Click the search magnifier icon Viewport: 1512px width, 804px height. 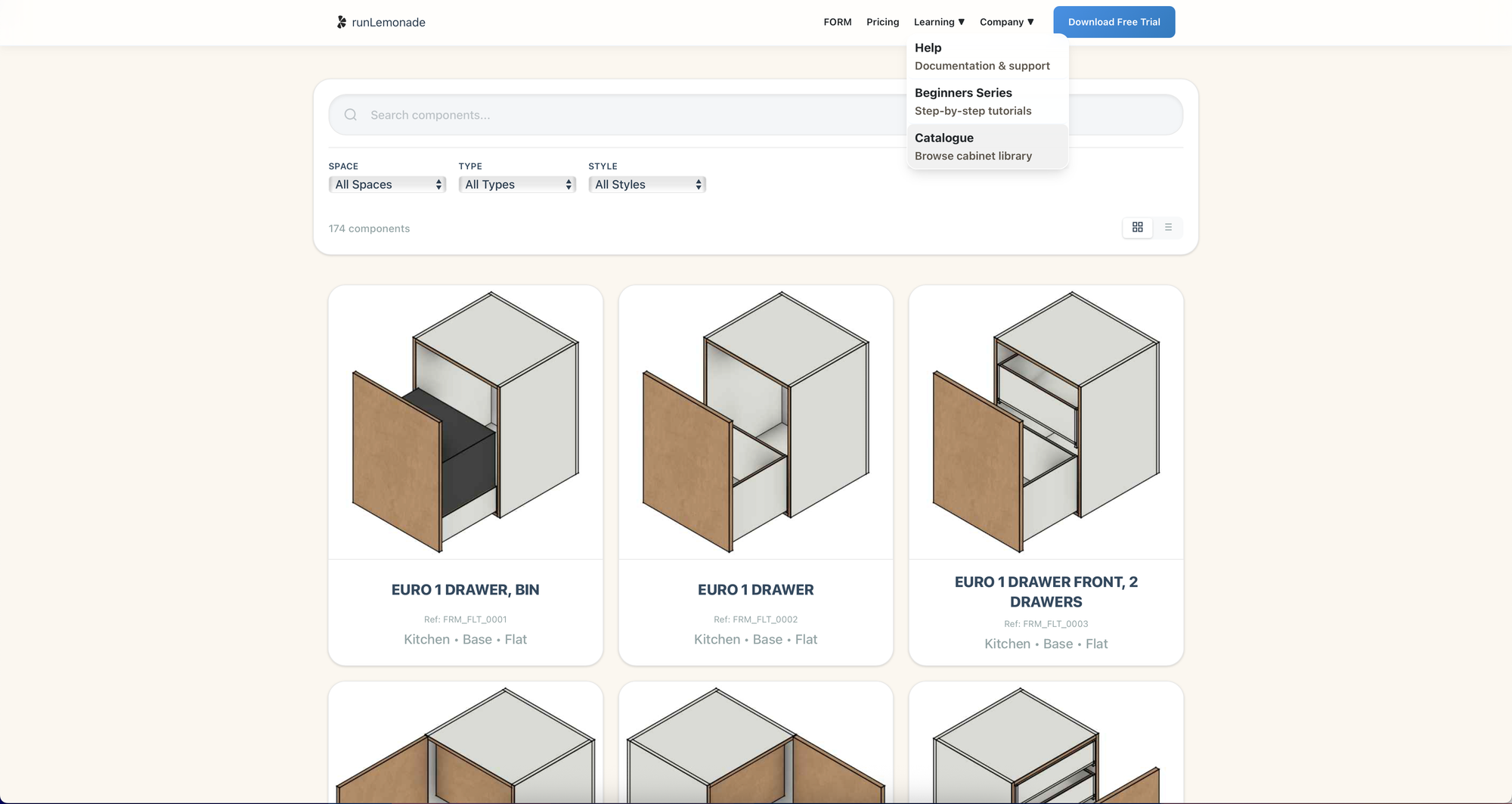point(351,115)
